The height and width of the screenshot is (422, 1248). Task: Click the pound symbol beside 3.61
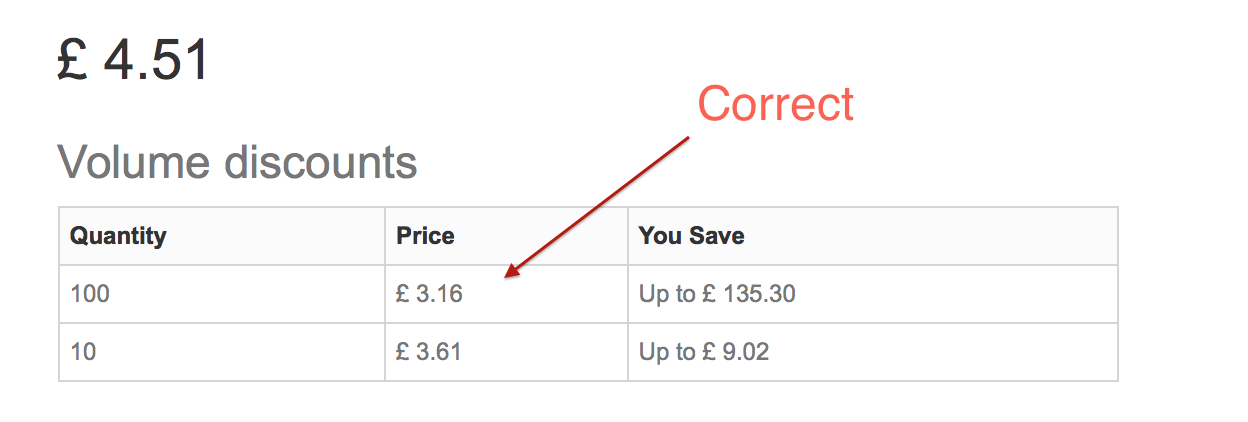tap(403, 352)
